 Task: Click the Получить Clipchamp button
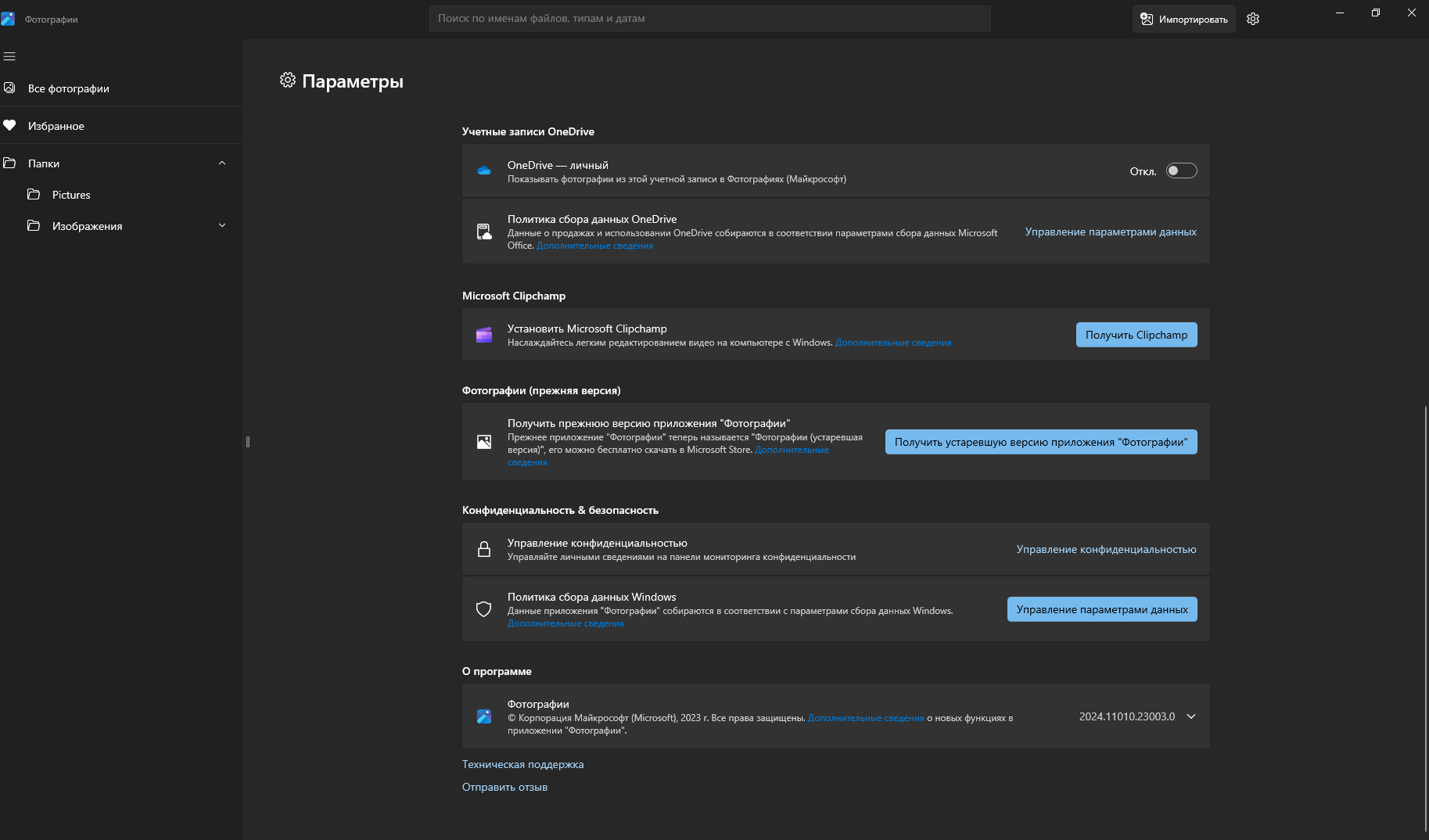click(x=1136, y=335)
